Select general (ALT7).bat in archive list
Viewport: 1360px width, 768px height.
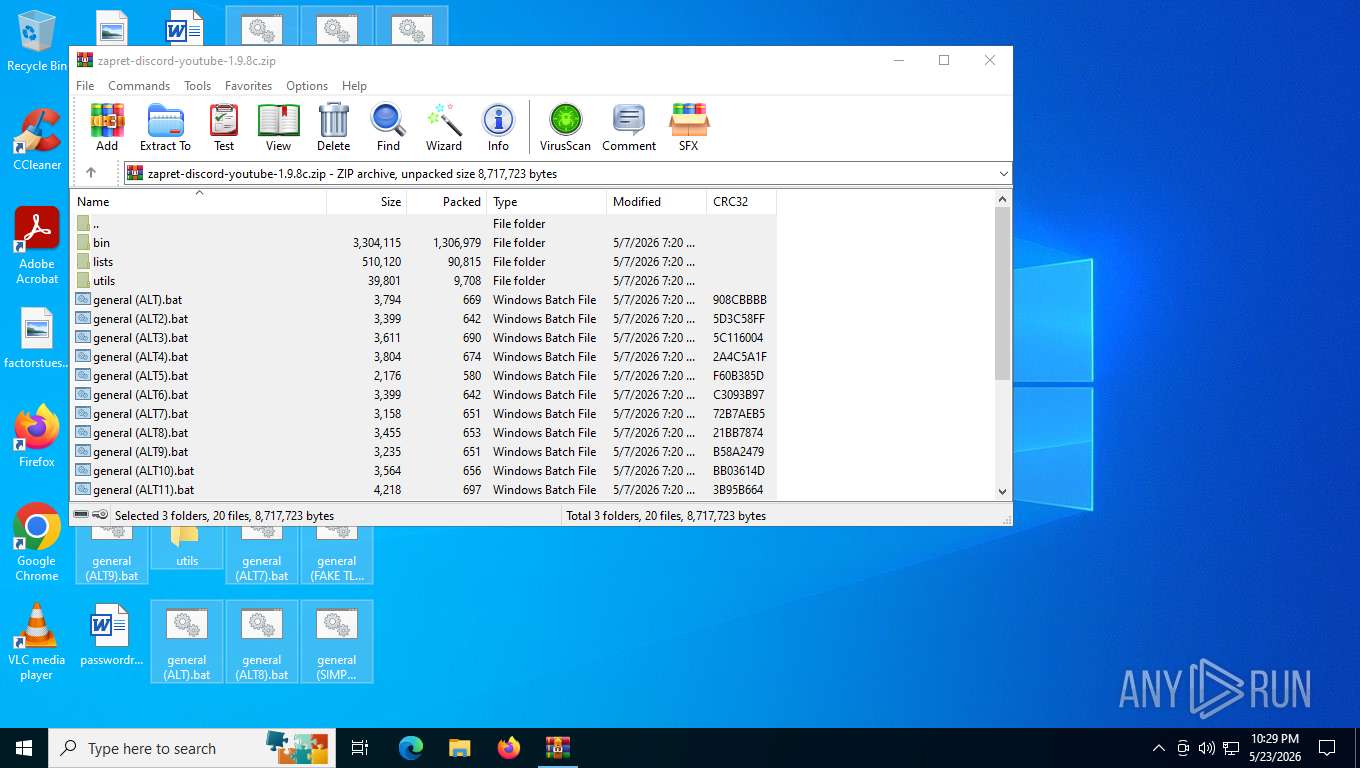[423, 414]
